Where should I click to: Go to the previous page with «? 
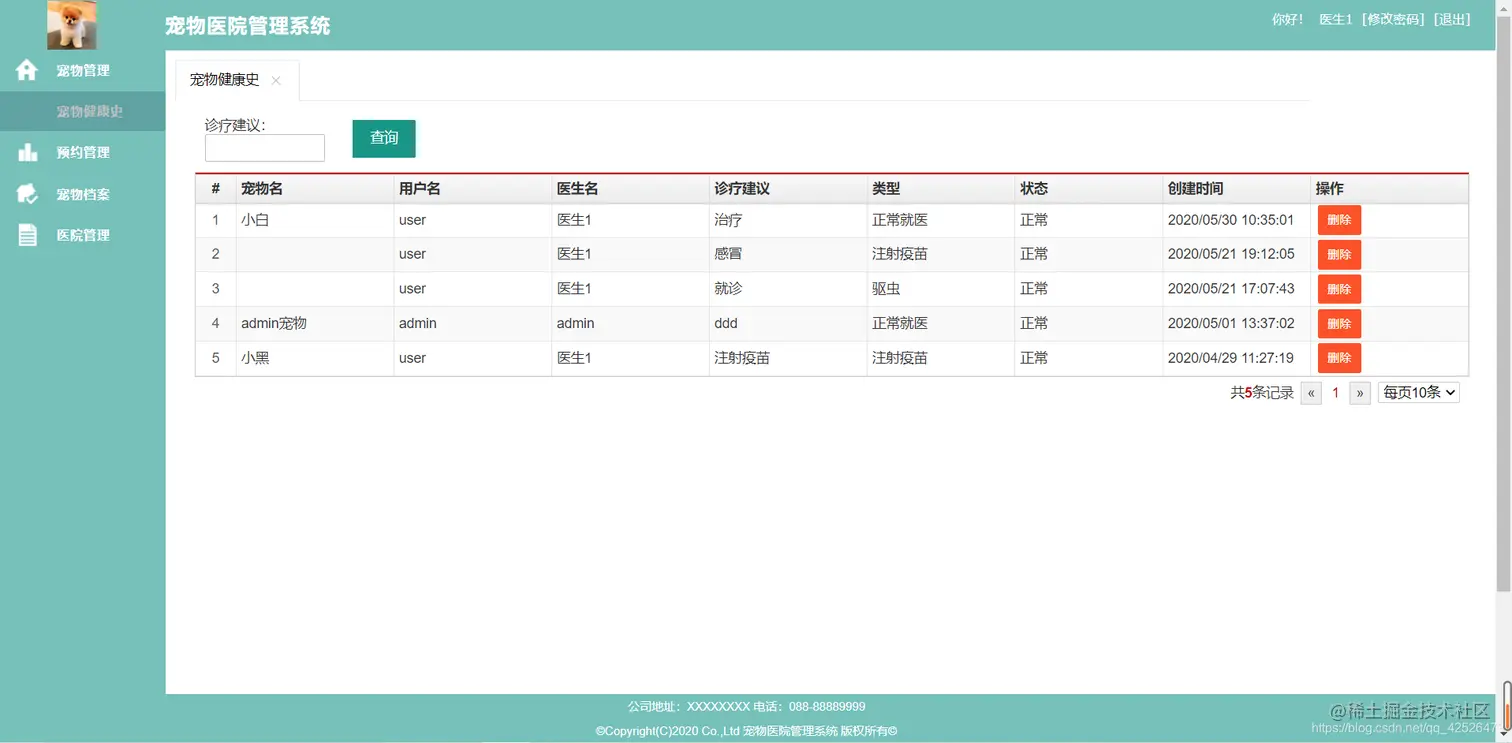(1311, 393)
